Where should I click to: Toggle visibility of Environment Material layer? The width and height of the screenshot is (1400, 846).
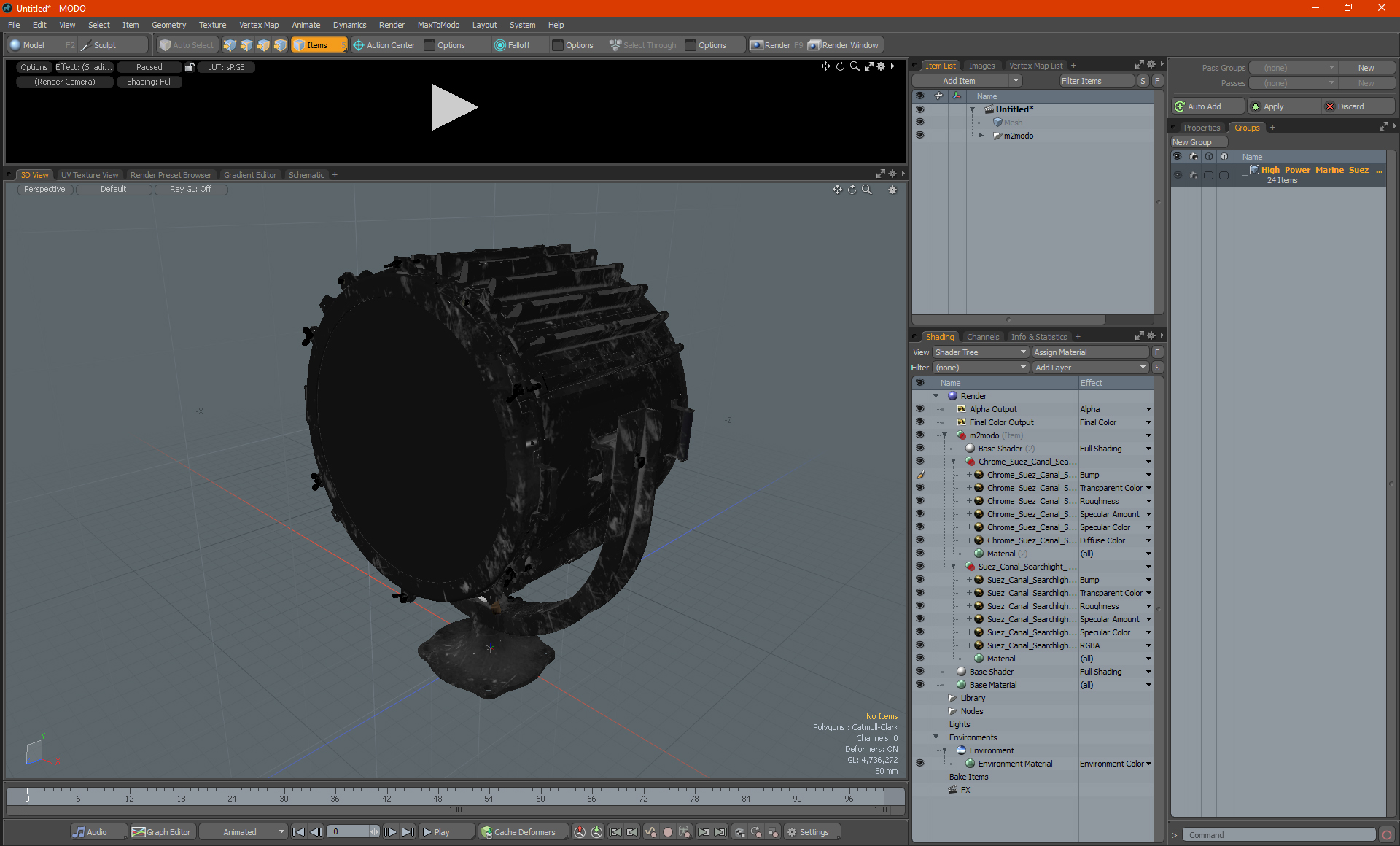[919, 764]
